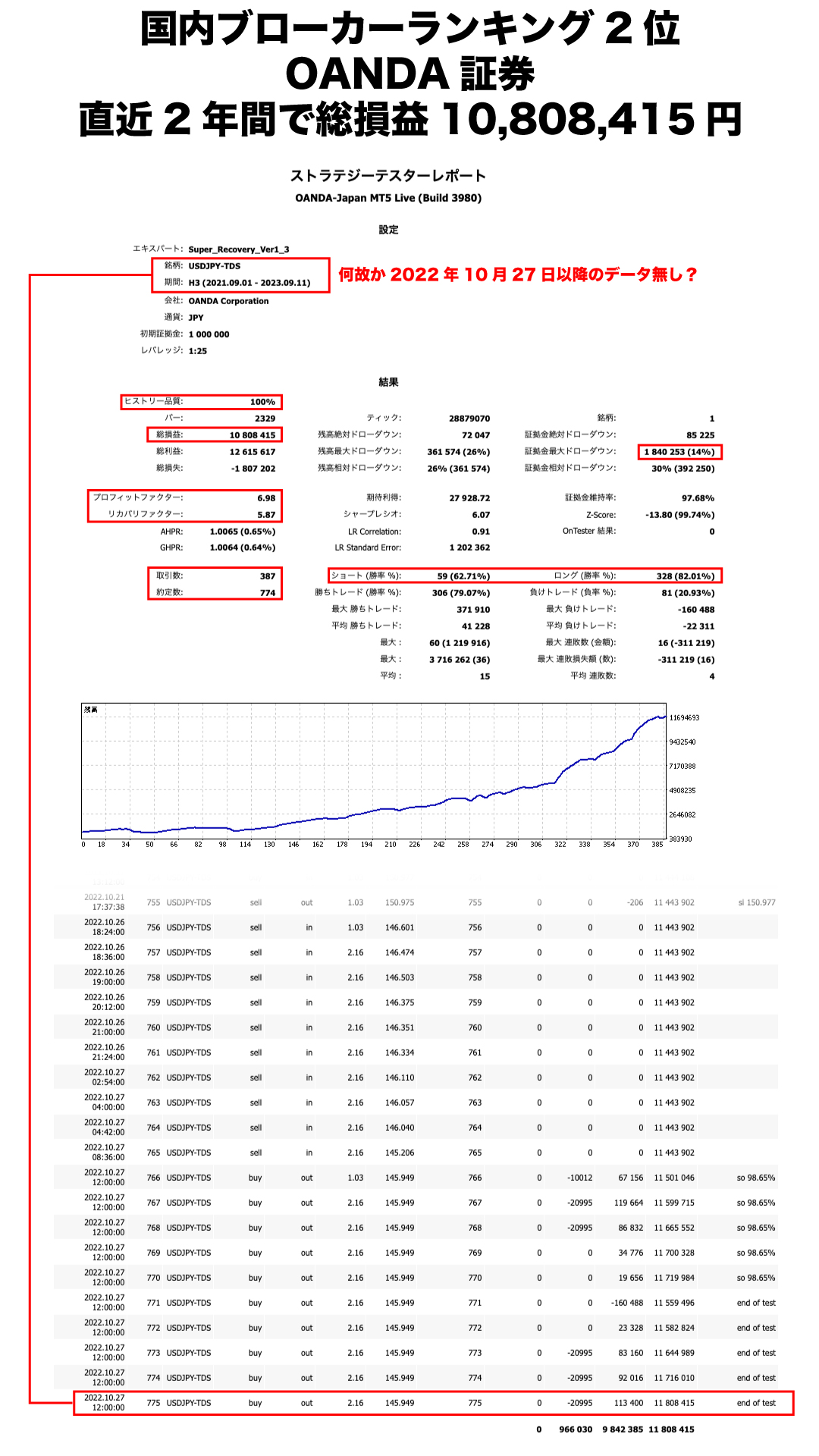This screenshot has height=1456, width=819.
Task: Click chart axis label '383930'
Action: (x=680, y=839)
